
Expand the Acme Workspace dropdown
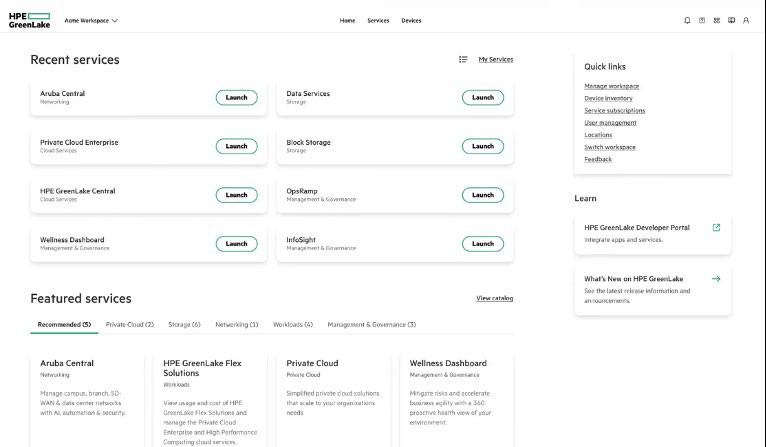[x=91, y=21]
